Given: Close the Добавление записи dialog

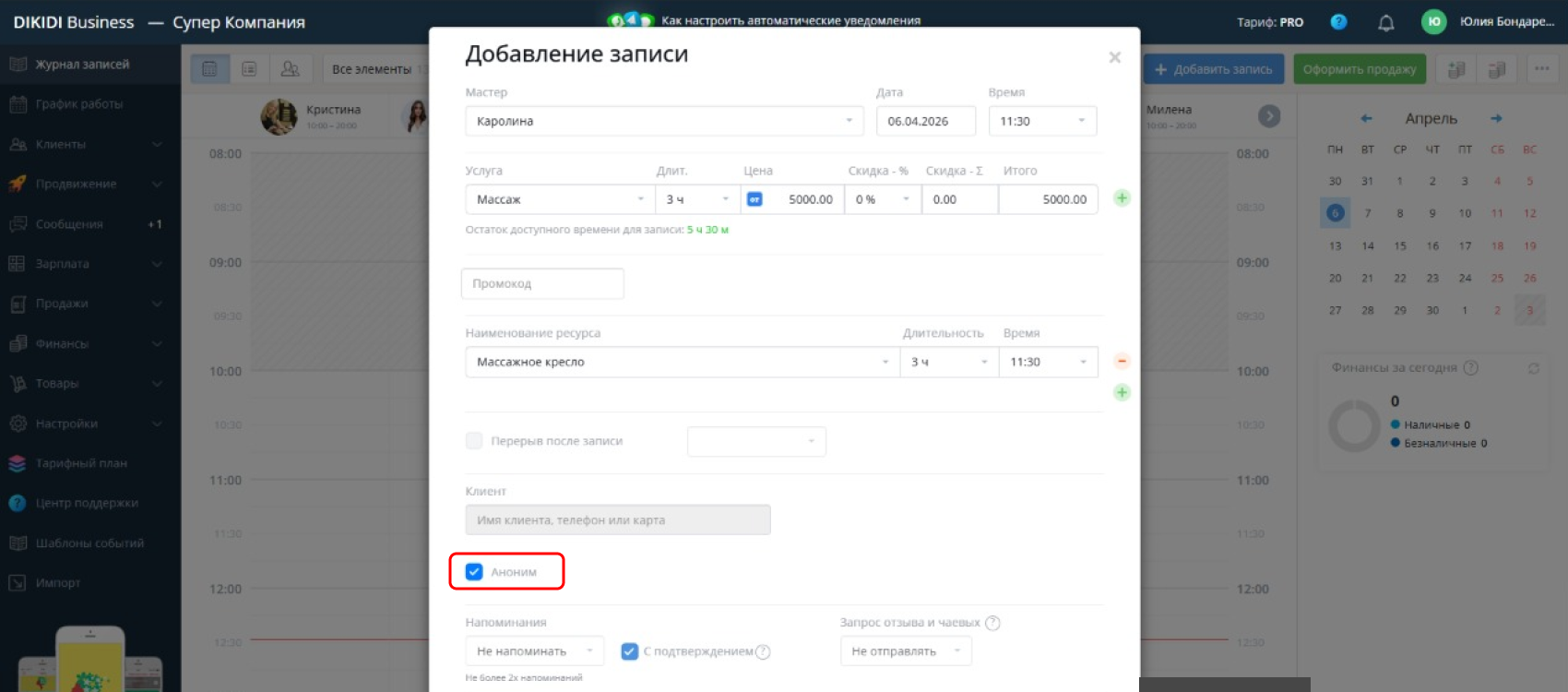Looking at the screenshot, I should click(x=1114, y=57).
